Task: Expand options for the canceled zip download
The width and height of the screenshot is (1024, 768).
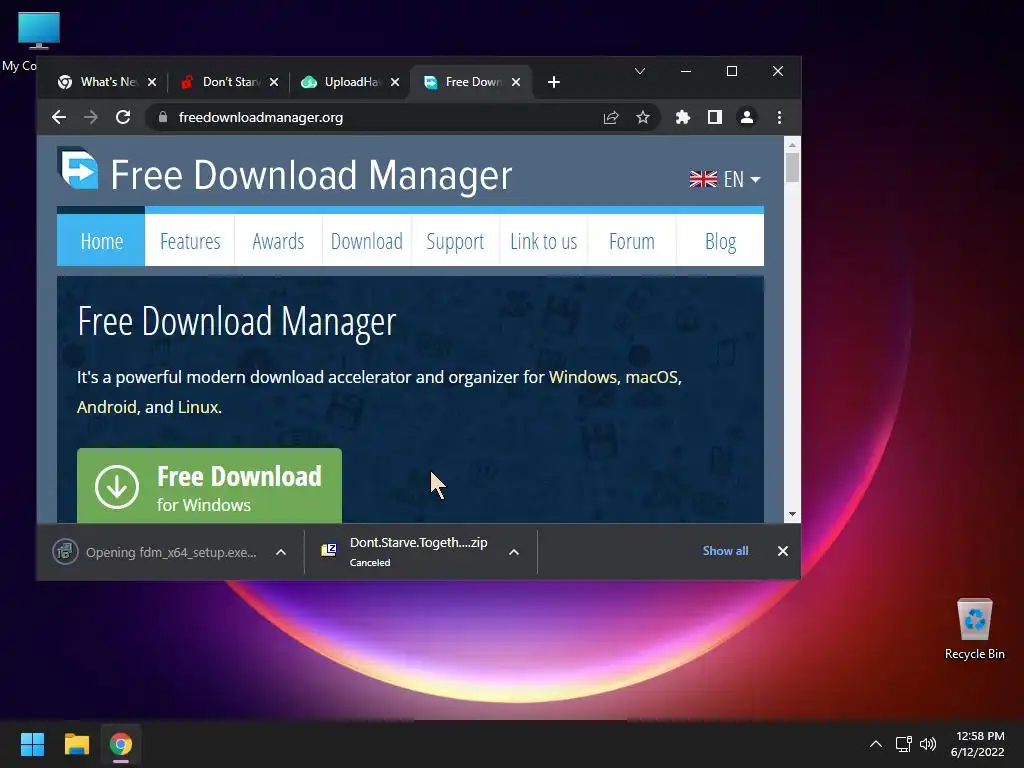Action: click(514, 552)
